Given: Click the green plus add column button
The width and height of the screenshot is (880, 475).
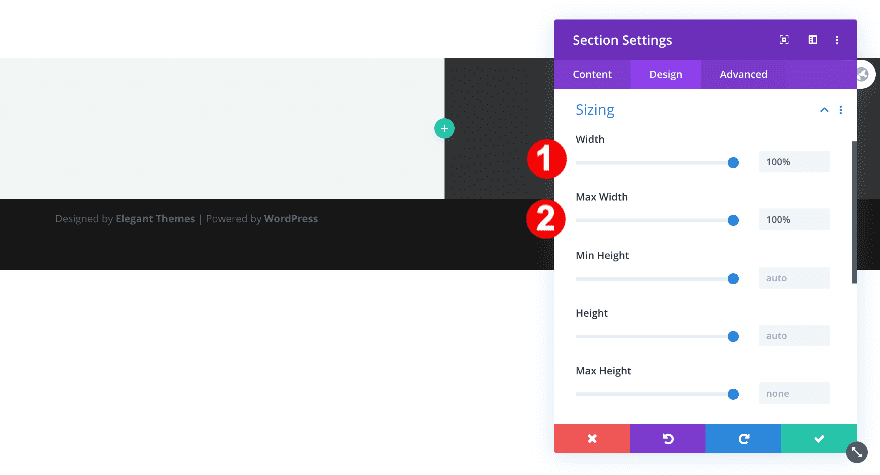Looking at the screenshot, I should pyautogui.click(x=444, y=128).
